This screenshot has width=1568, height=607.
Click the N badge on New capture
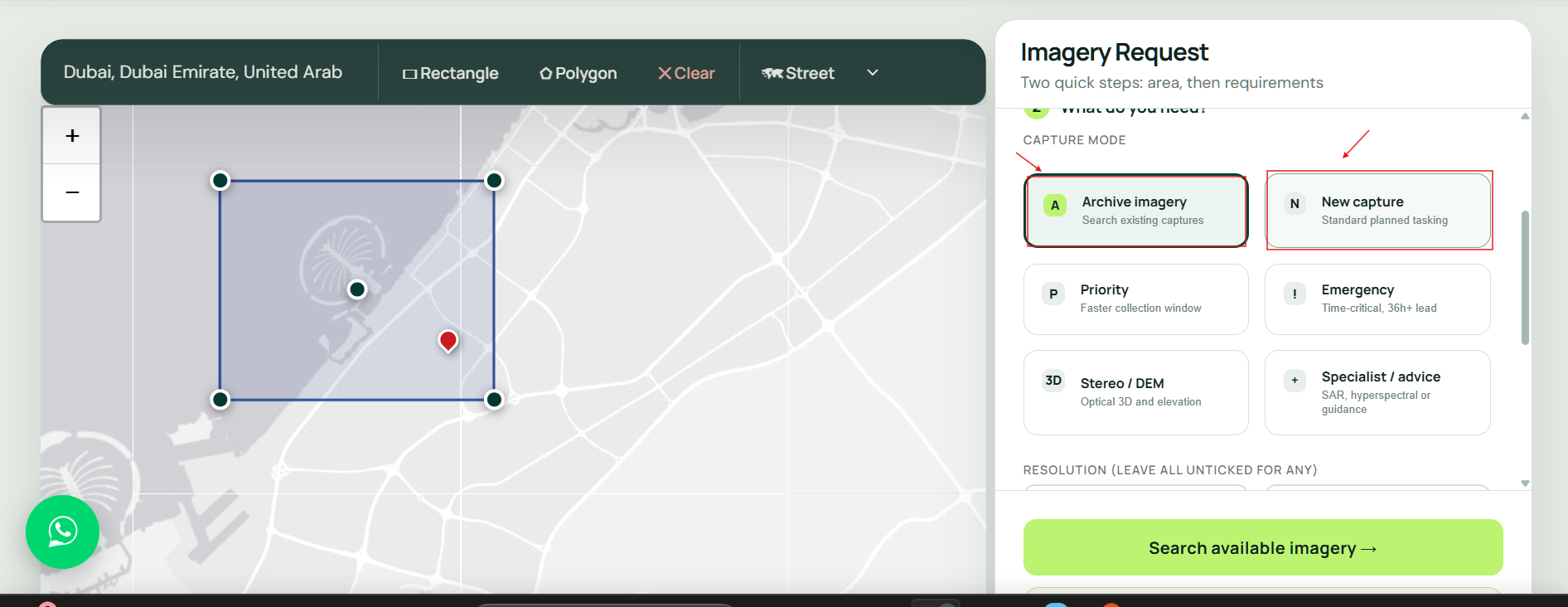[x=1295, y=204]
